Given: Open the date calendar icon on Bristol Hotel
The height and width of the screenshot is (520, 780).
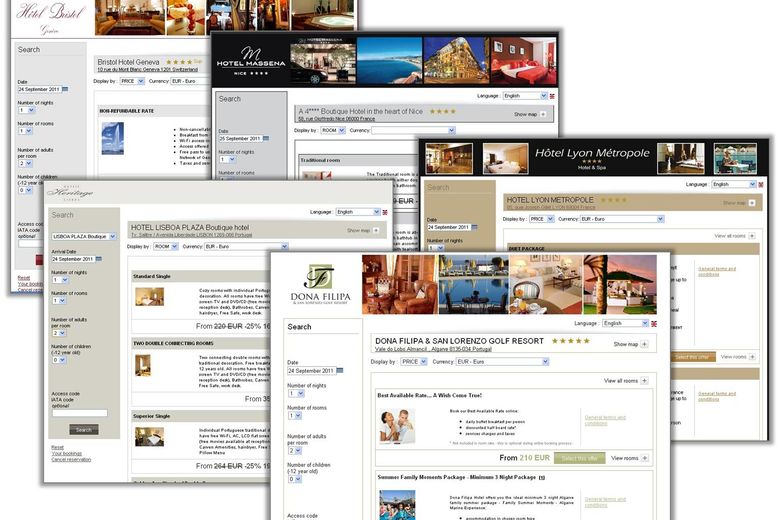Looking at the screenshot, I should tap(65, 89).
